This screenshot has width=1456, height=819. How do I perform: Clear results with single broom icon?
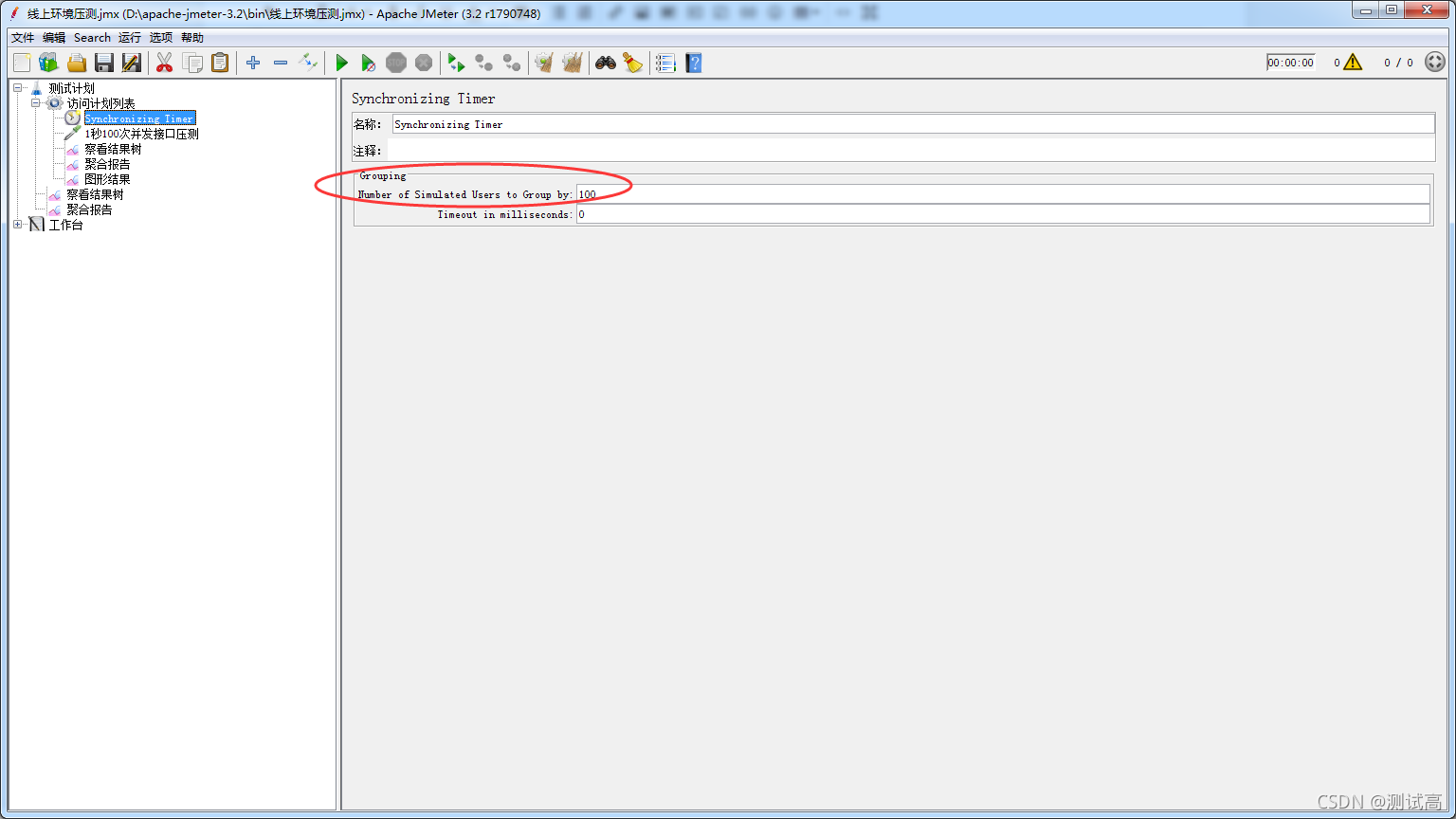544,63
